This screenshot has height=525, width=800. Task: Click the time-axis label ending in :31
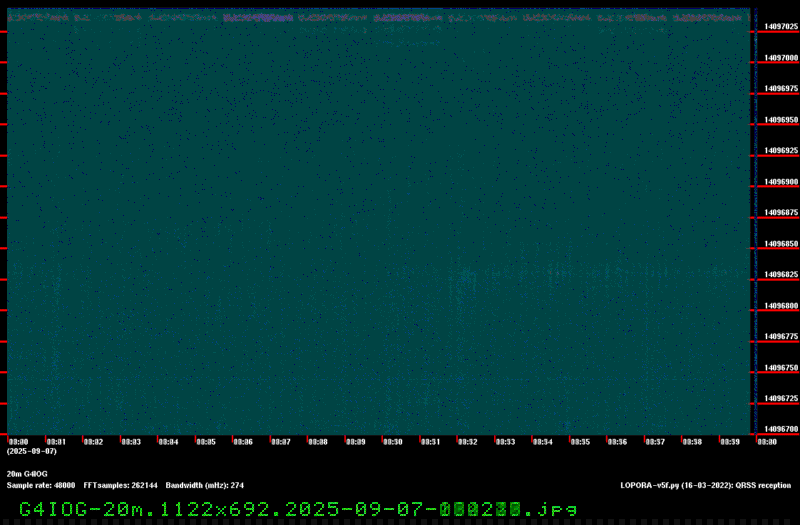[x=431, y=442]
